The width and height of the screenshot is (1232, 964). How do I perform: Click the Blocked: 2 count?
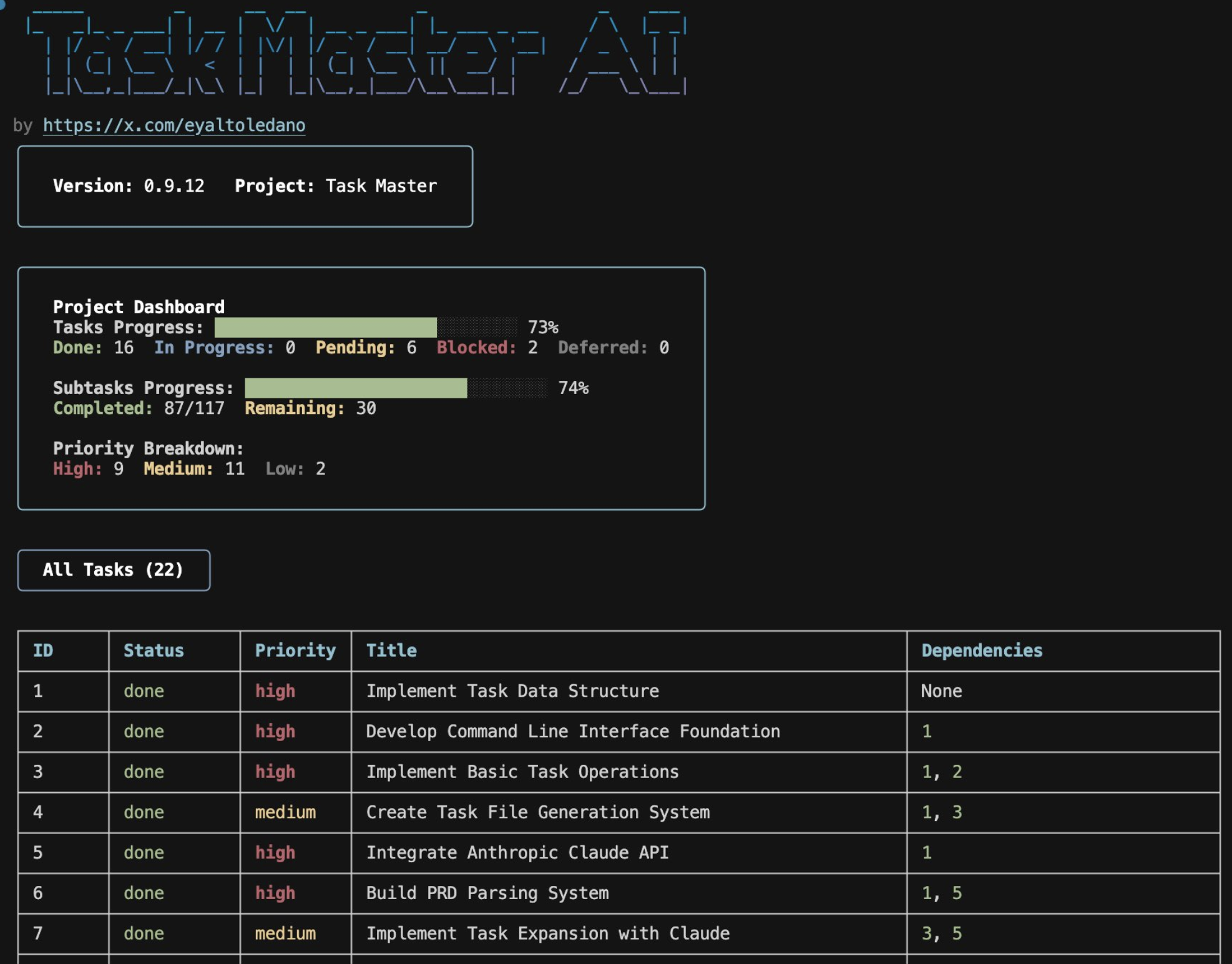(487, 348)
